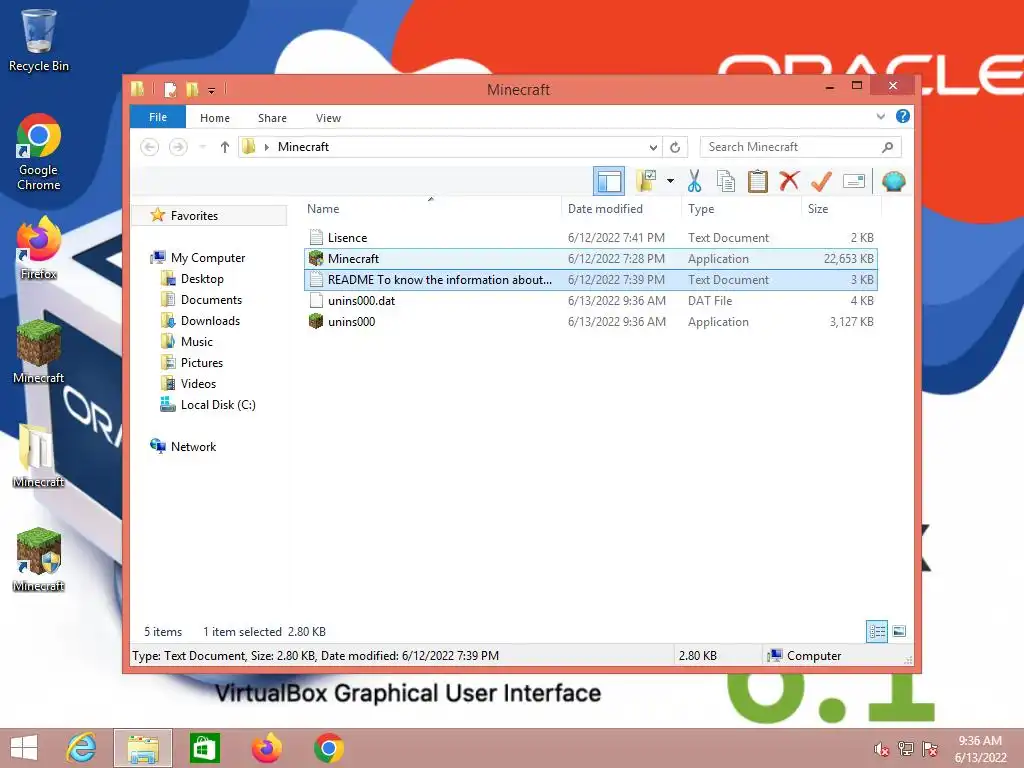This screenshot has width=1024, height=768.
Task: Select the Minecraft shield installer desktop icon
Action: (x=39, y=560)
